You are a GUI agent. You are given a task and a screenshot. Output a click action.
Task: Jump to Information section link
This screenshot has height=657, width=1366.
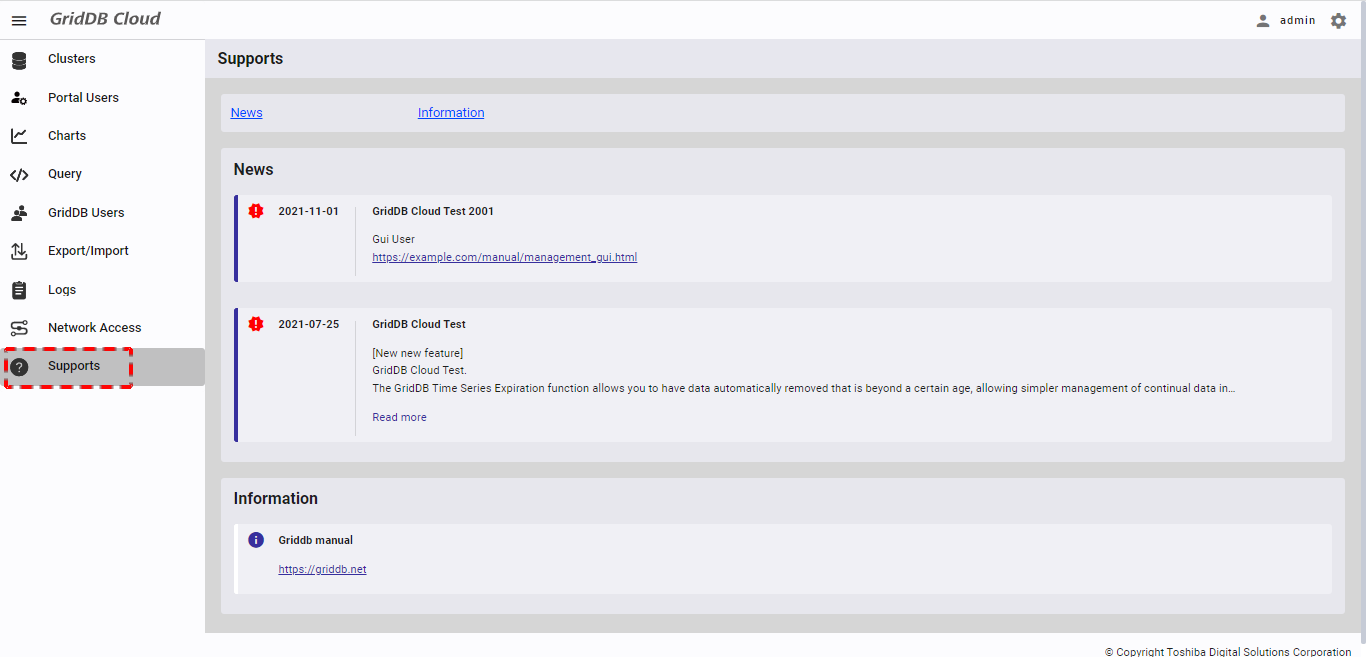(451, 113)
